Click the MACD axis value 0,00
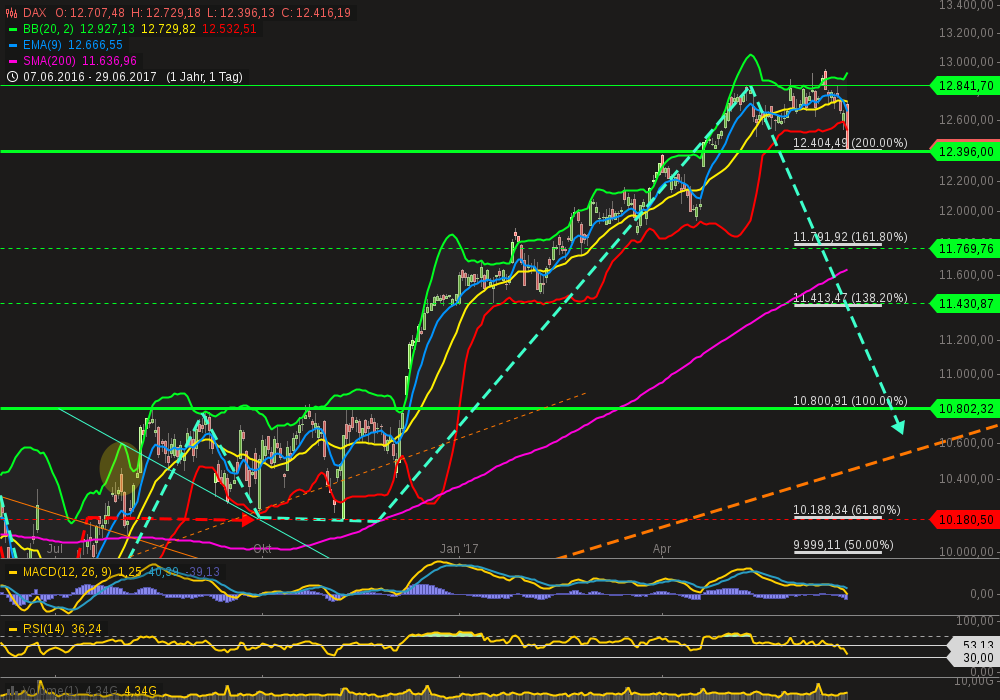The height and width of the screenshot is (700, 1000). (982, 594)
